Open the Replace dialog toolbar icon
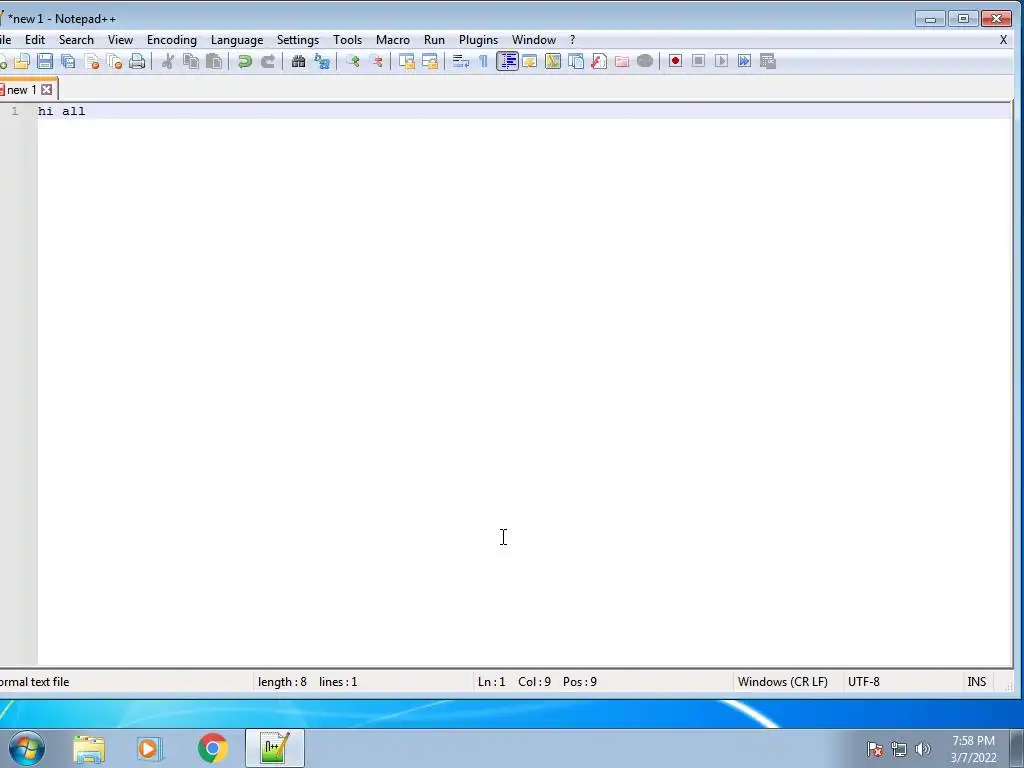Screen dimensions: 1024x768 point(322,61)
